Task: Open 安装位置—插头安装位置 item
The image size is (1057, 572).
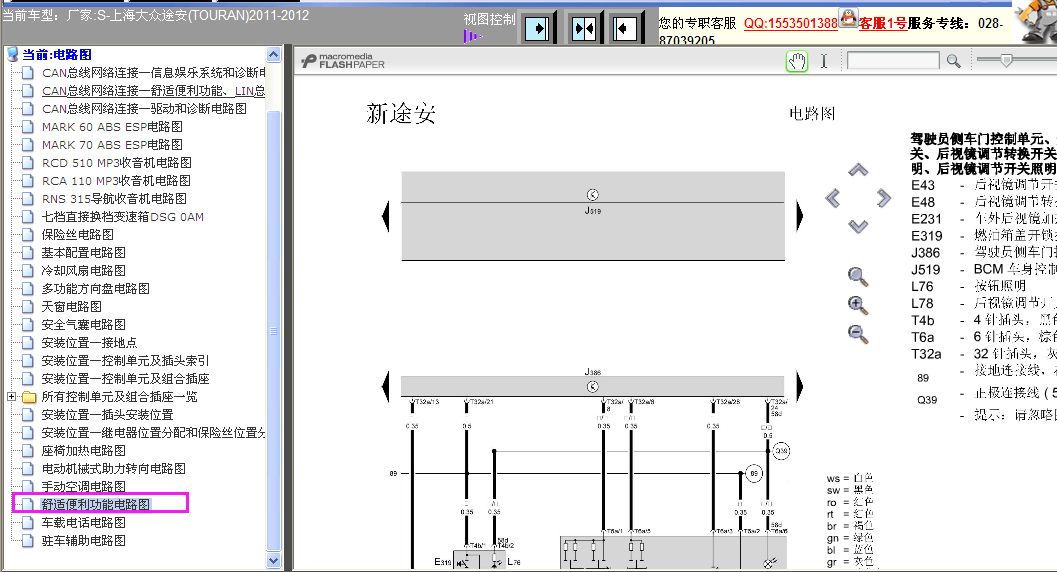Action: tap(107, 414)
